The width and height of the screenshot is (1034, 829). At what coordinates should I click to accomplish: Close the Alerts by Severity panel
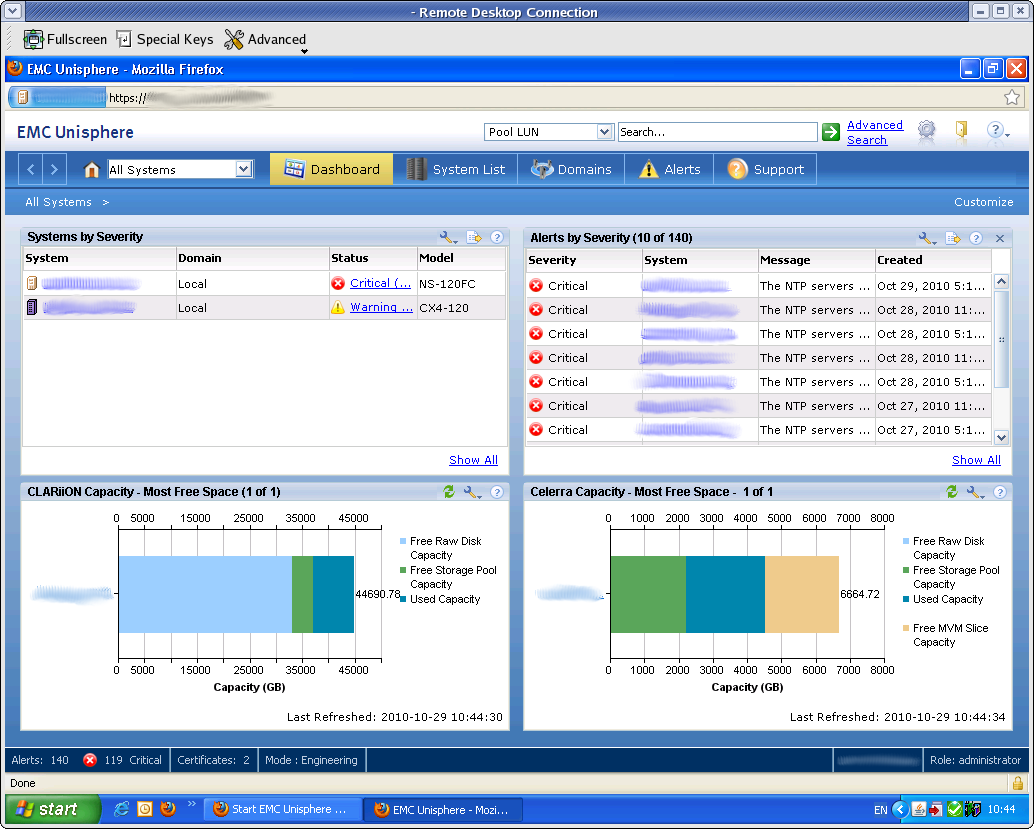pyautogui.click(x=999, y=238)
